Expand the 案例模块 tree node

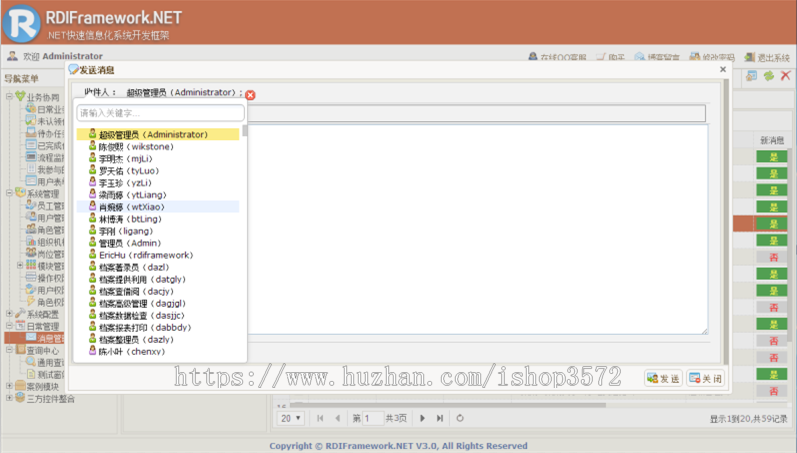point(9,386)
